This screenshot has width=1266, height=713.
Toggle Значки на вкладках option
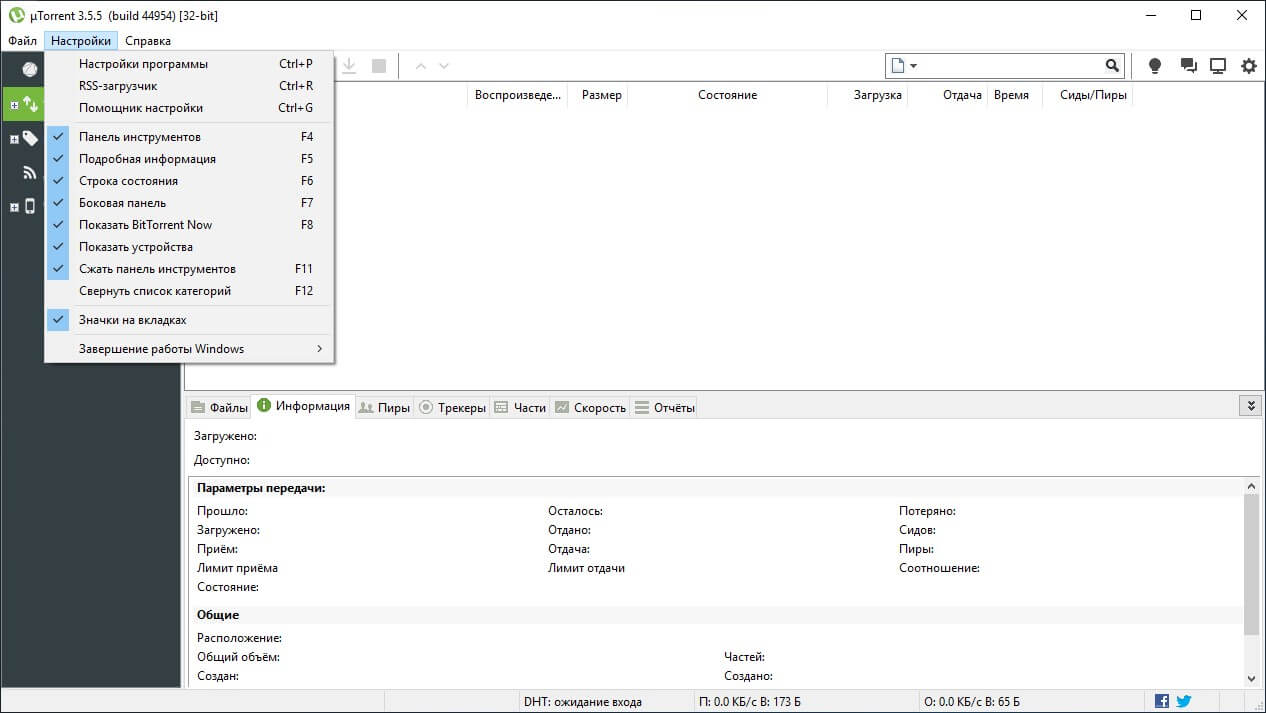[x=189, y=320]
